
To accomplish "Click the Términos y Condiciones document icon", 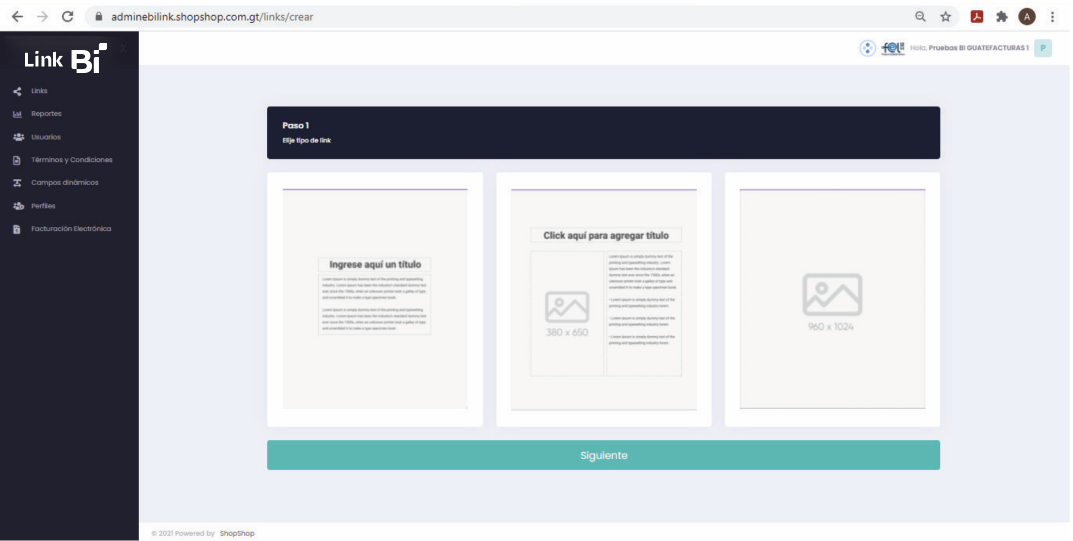I will 17,160.
